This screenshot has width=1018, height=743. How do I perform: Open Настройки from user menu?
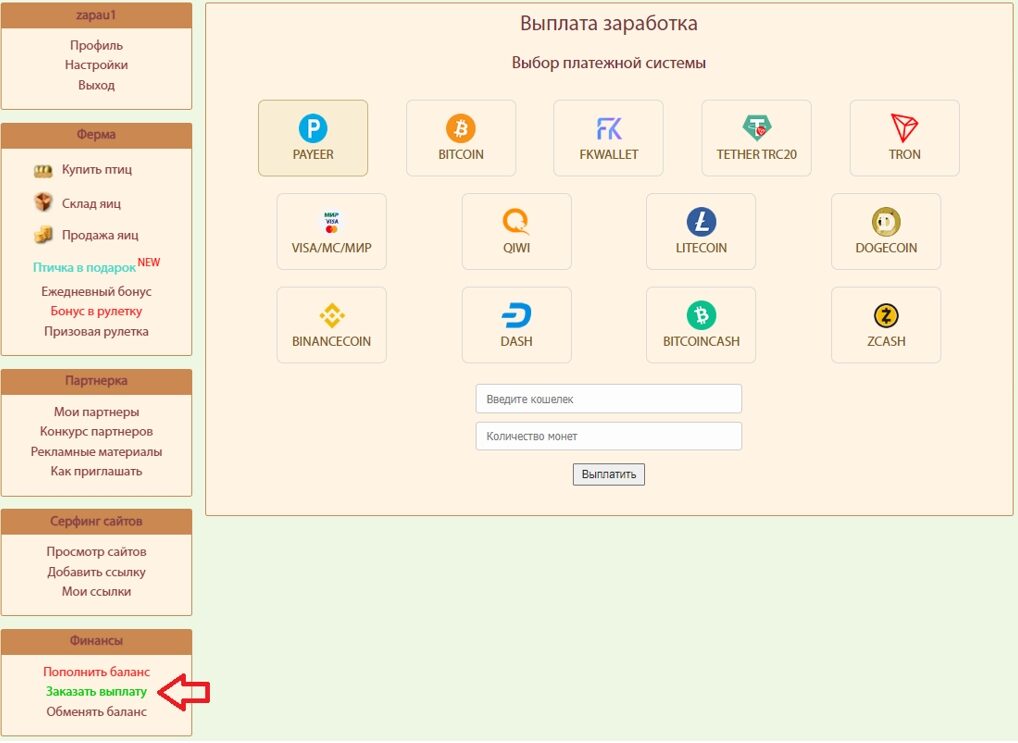pos(96,65)
